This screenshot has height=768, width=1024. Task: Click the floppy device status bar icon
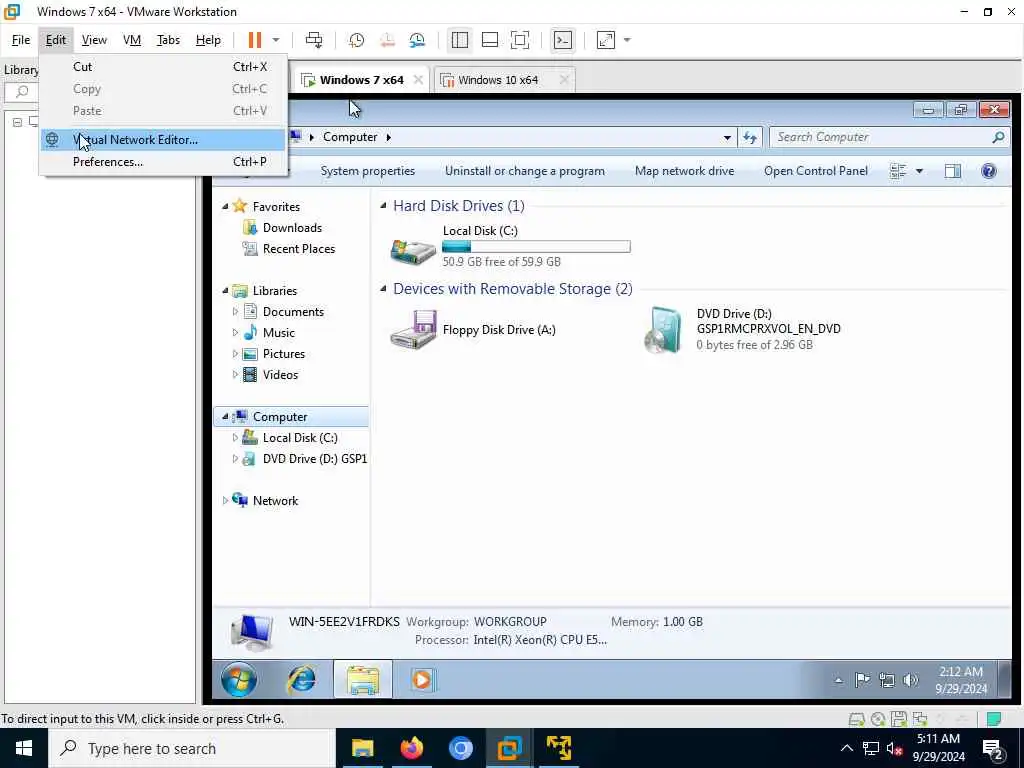tap(899, 719)
